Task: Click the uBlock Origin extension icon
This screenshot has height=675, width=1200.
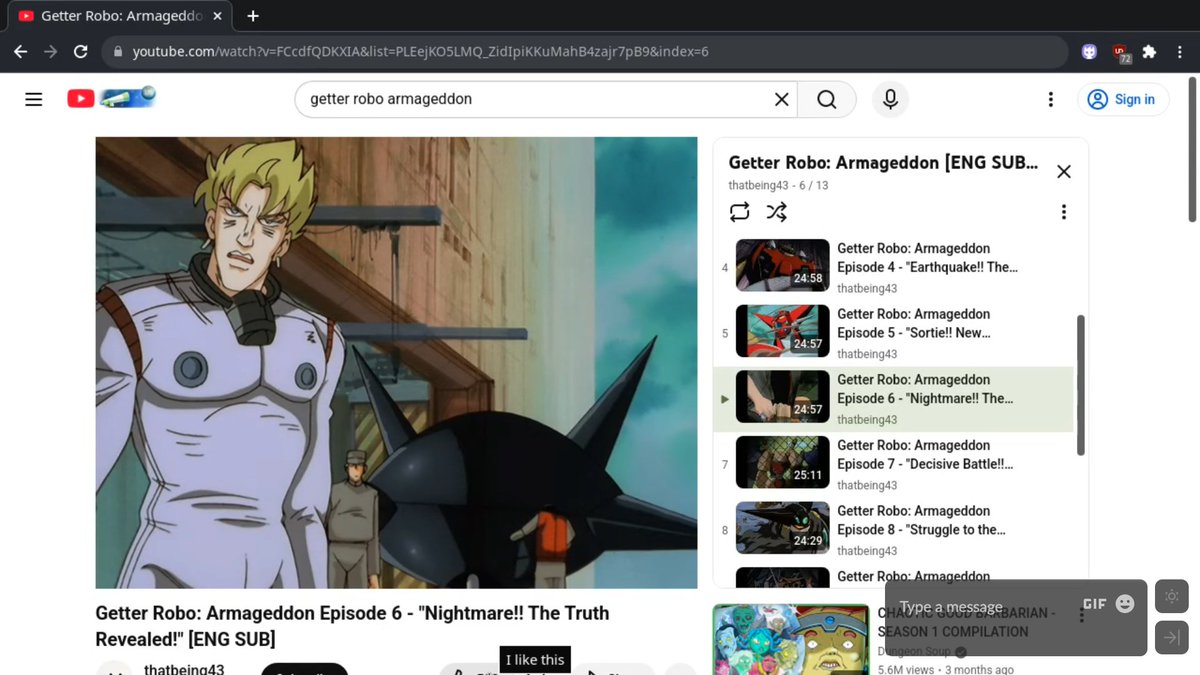Action: pos(1119,51)
